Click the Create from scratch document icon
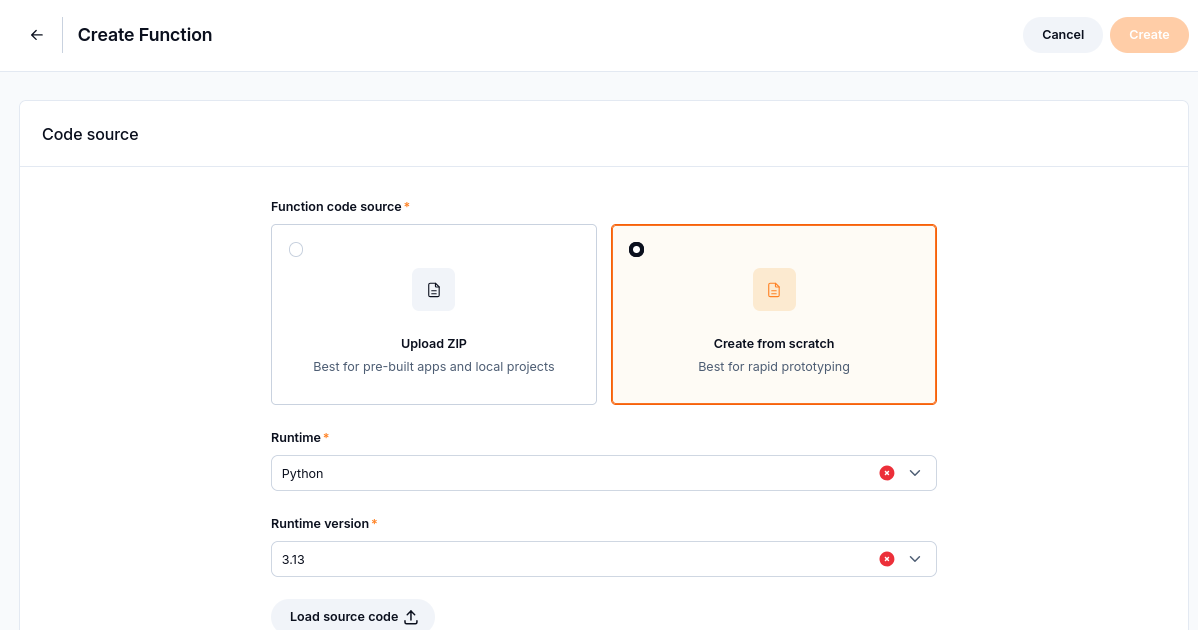The width and height of the screenshot is (1198, 630). 774,289
